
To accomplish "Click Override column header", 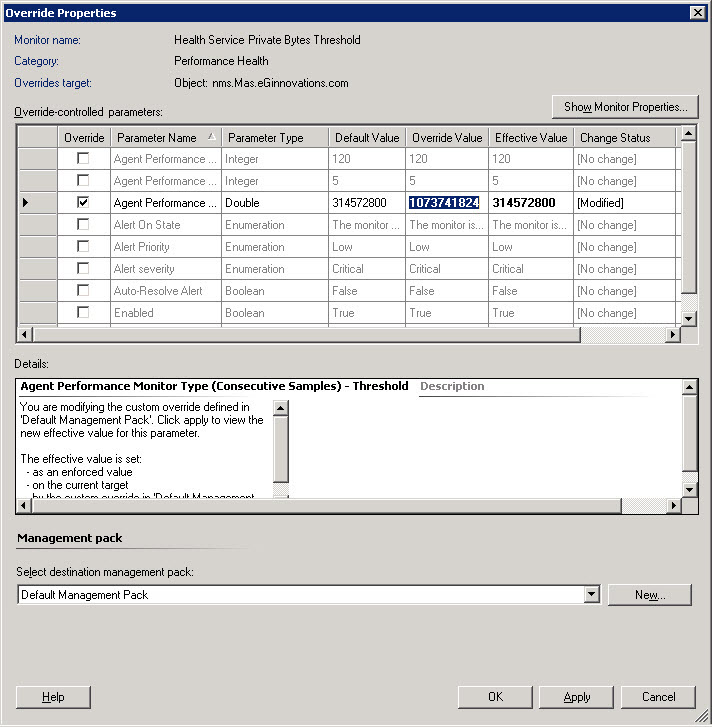I will point(84,138).
